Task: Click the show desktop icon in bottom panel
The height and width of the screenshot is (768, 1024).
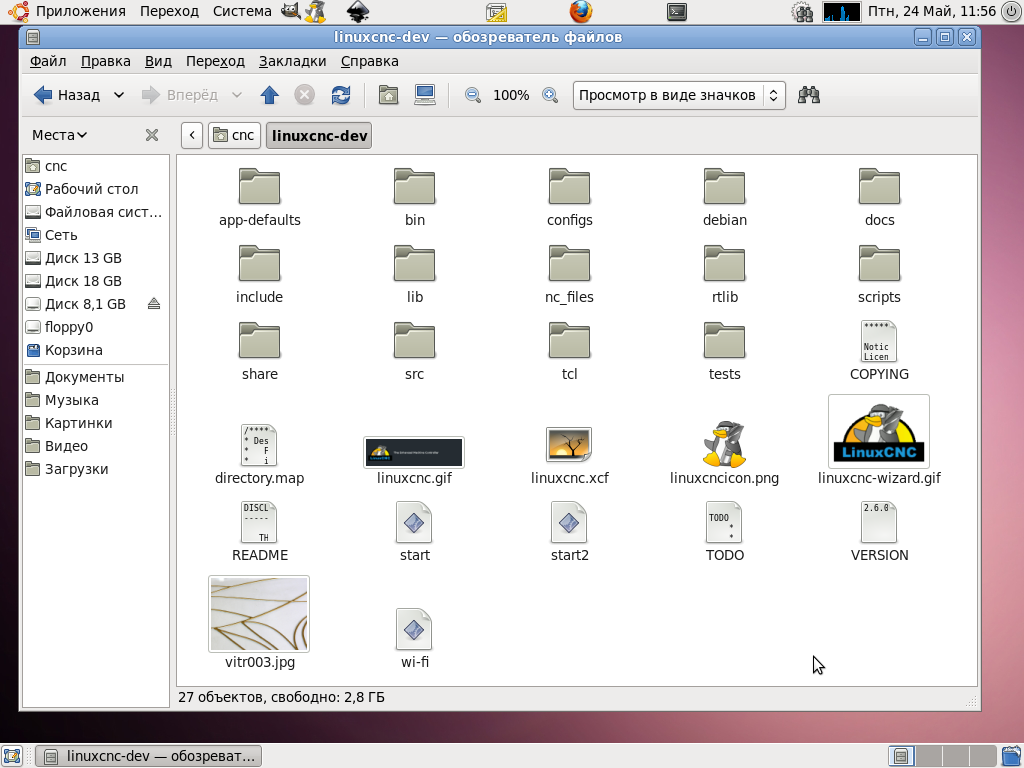Action: coord(12,756)
